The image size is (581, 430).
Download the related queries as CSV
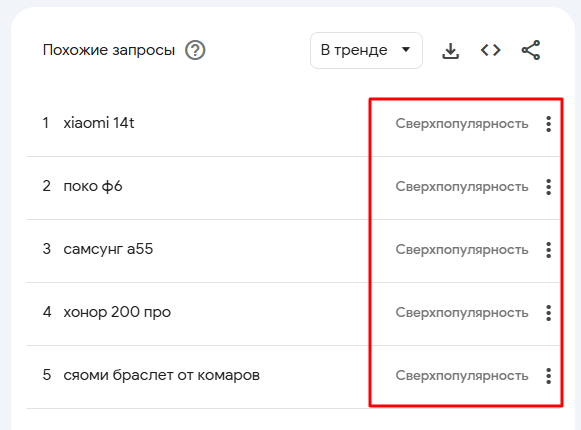(x=450, y=50)
